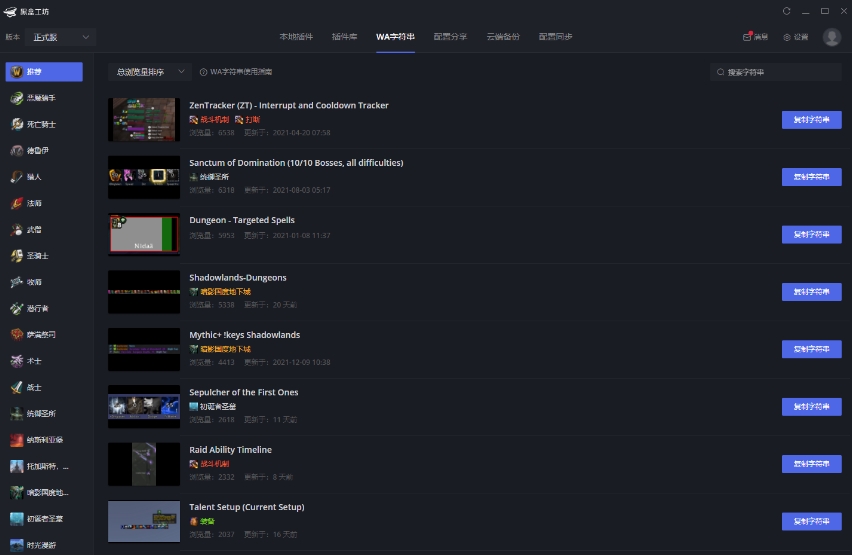The width and height of the screenshot is (852, 558).
Task: Click the 搜索字符串 search field
Action: click(776, 72)
